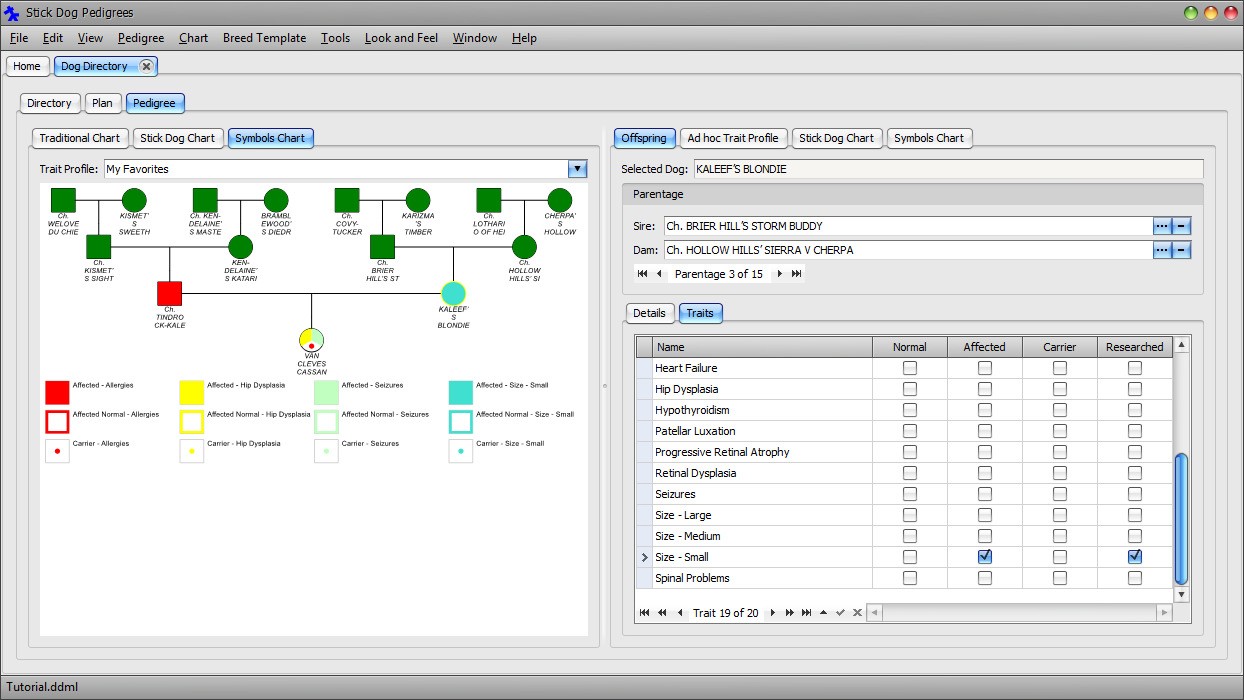This screenshot has height=700, width=1244.
Task: Go to first trait record
Action: (644, 613)
